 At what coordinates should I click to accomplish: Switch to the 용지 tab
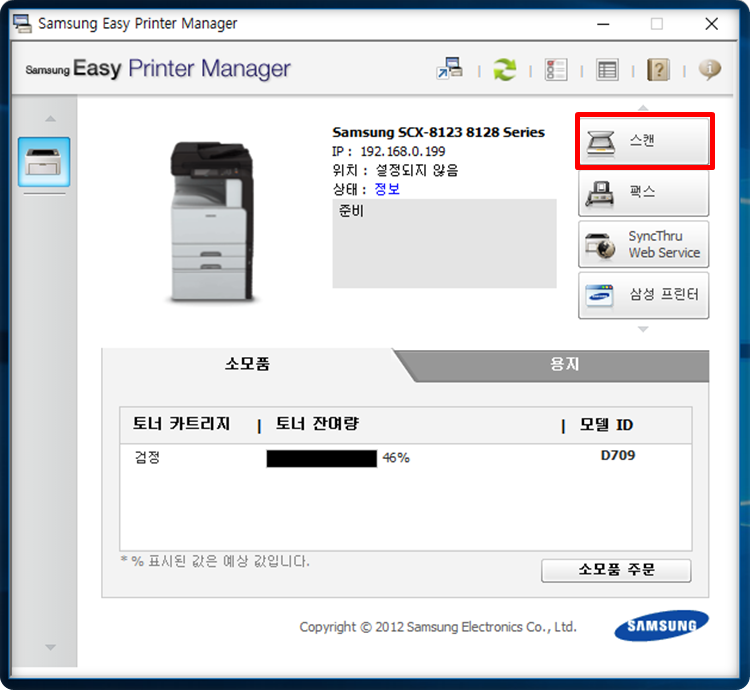(x=564, y=364)
